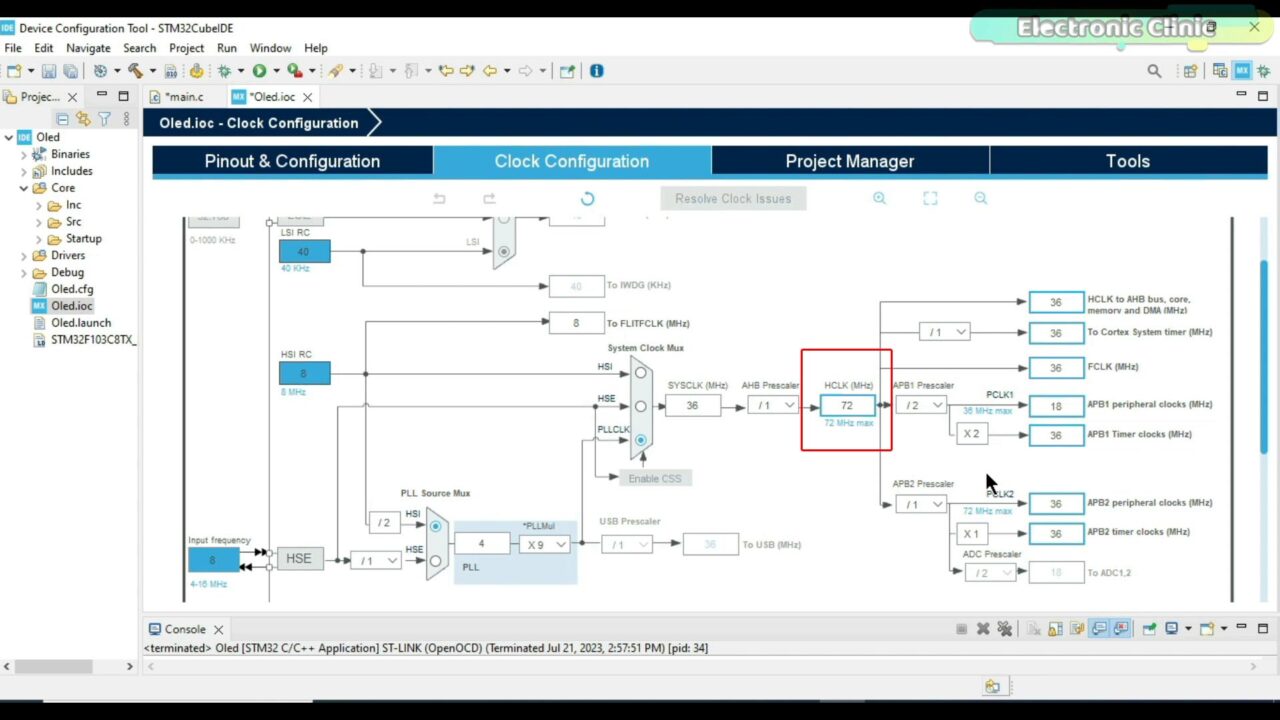Click the Console tab

pyautogui.click(x=185, y=629)
